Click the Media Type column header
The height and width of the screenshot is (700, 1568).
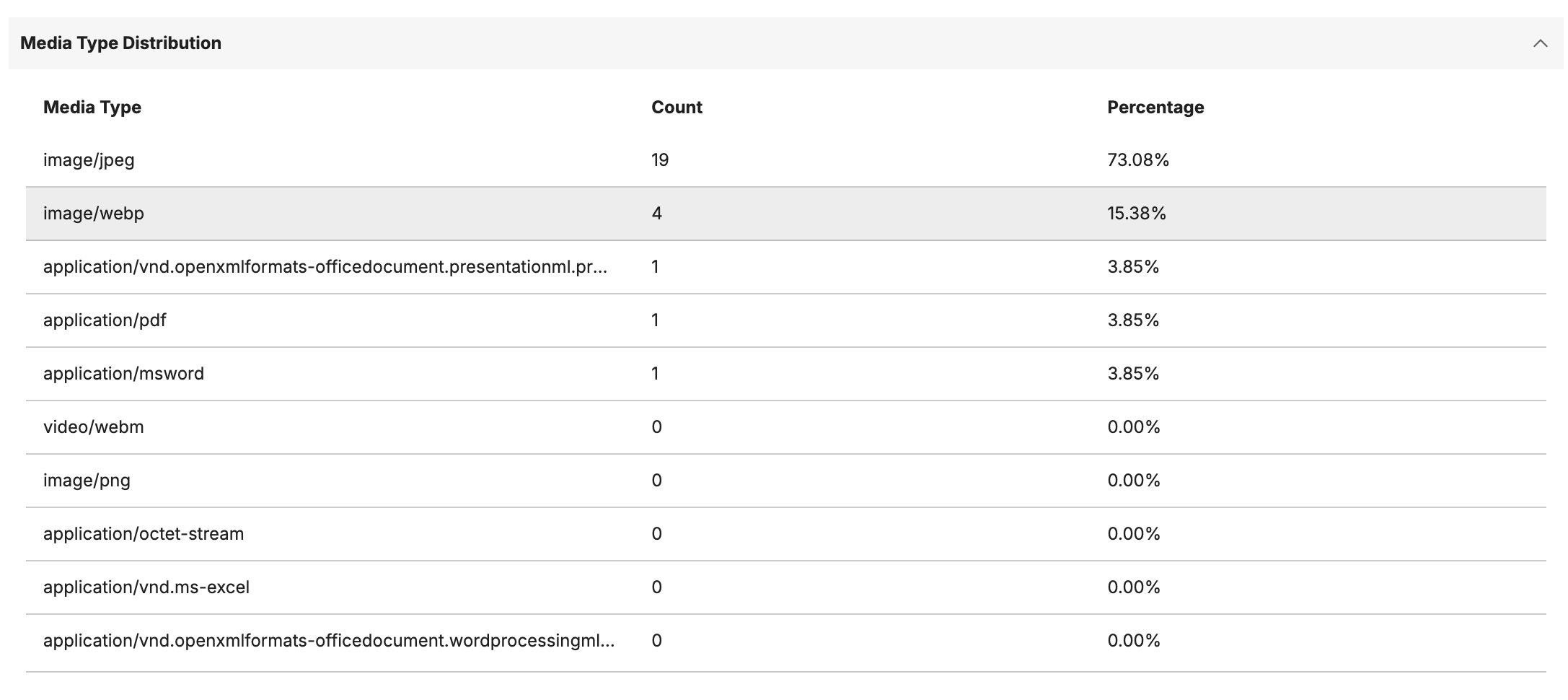coord(92,108)
